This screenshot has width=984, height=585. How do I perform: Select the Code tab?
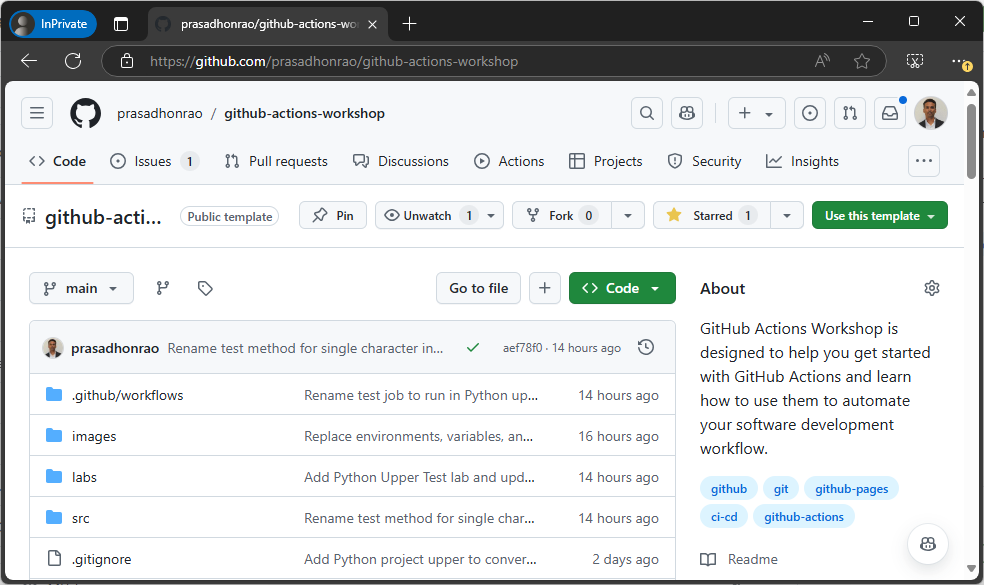click(x=57, y=161)
